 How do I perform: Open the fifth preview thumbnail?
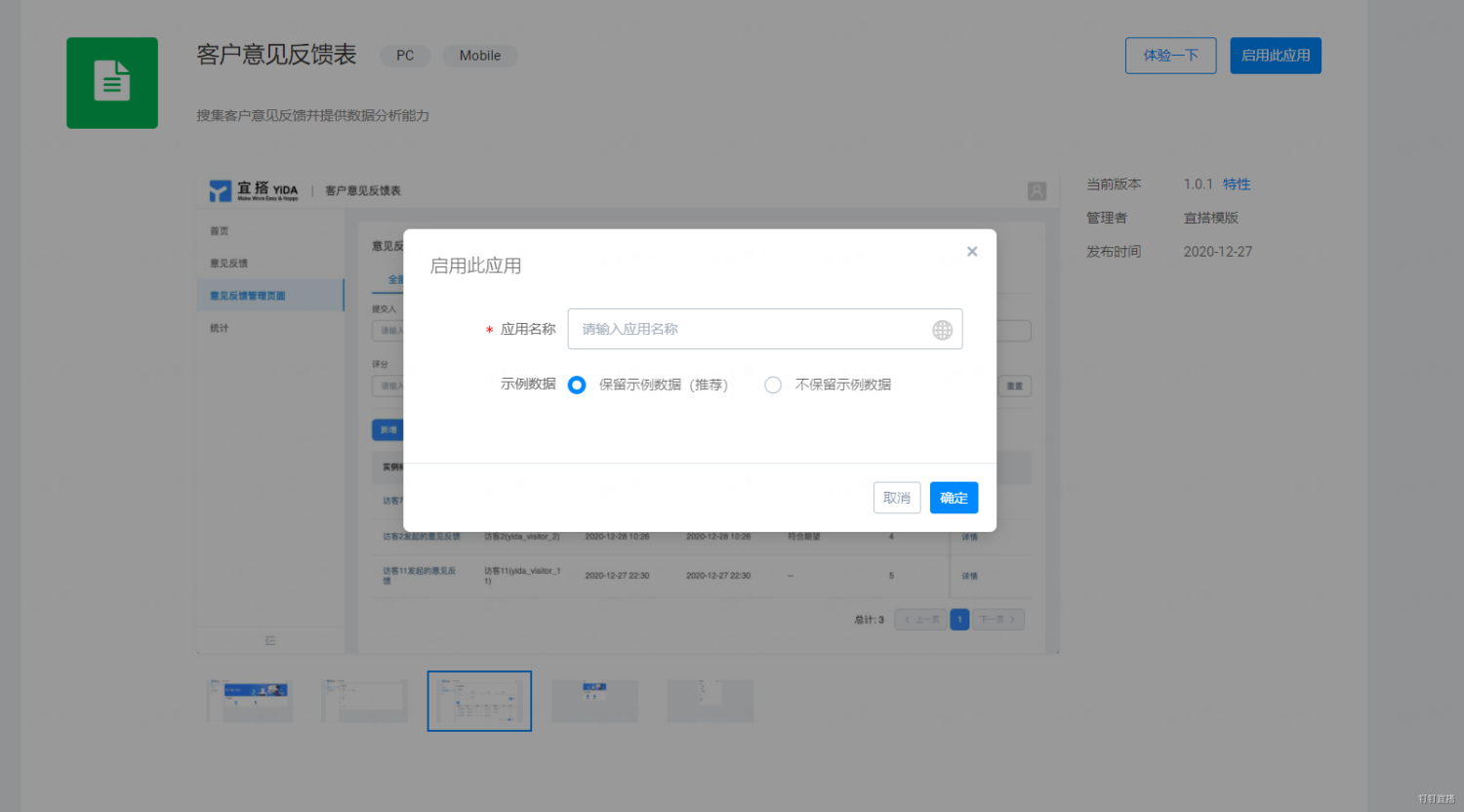coord(710,701)
